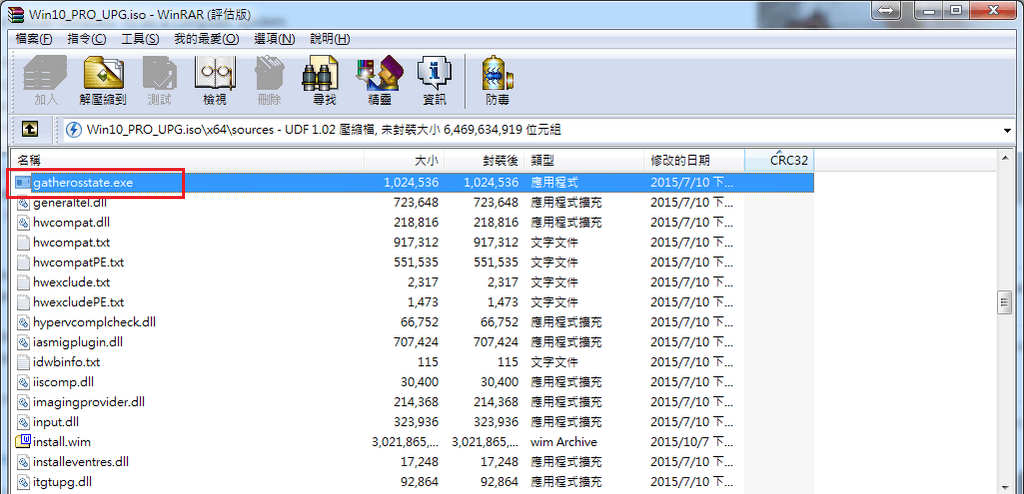Viewport: 1024px width, 494px height.
Task: Click the file list scrollbar thumb
Action: point(1004,303)
